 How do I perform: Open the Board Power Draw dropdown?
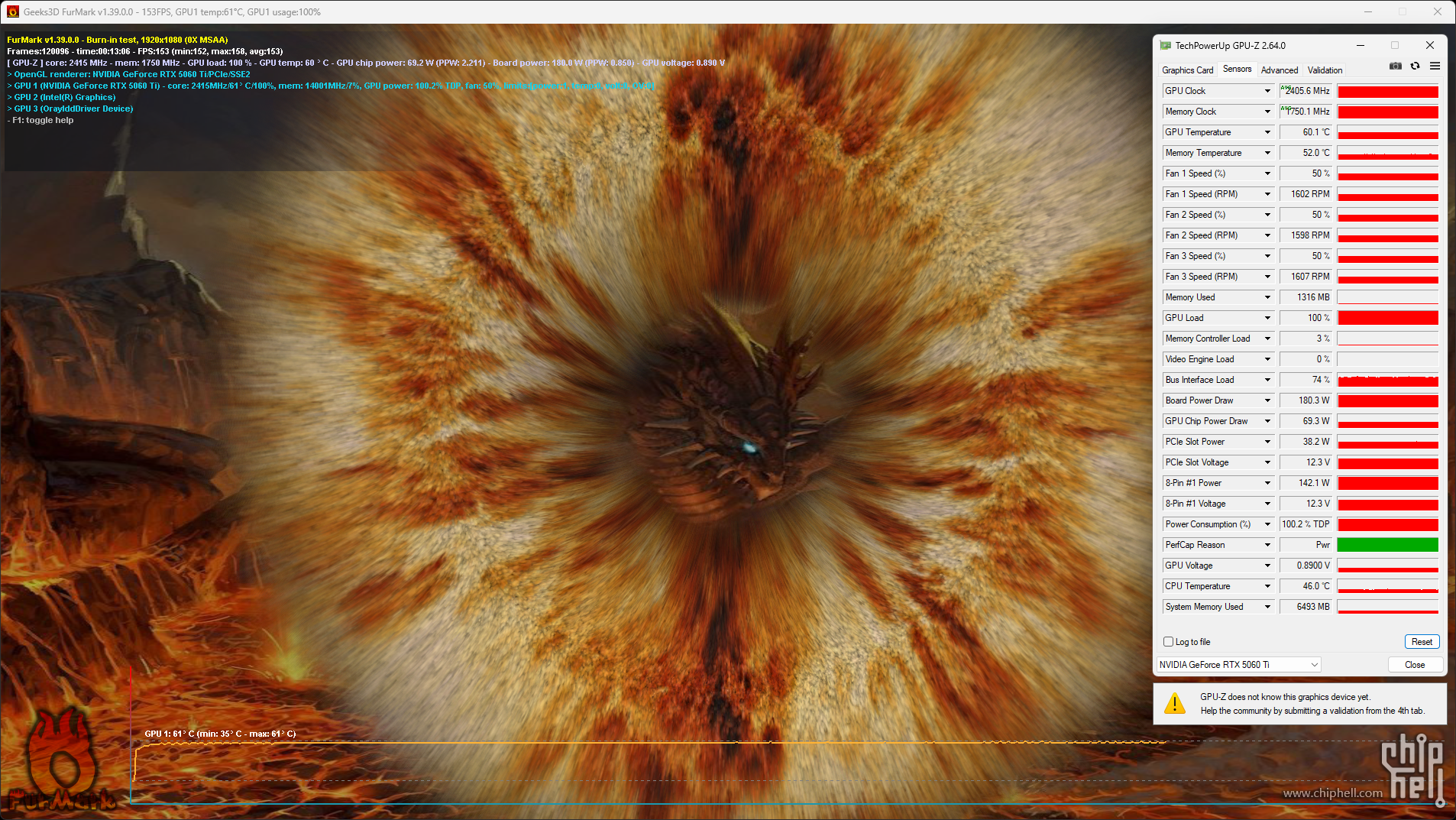1267,400
